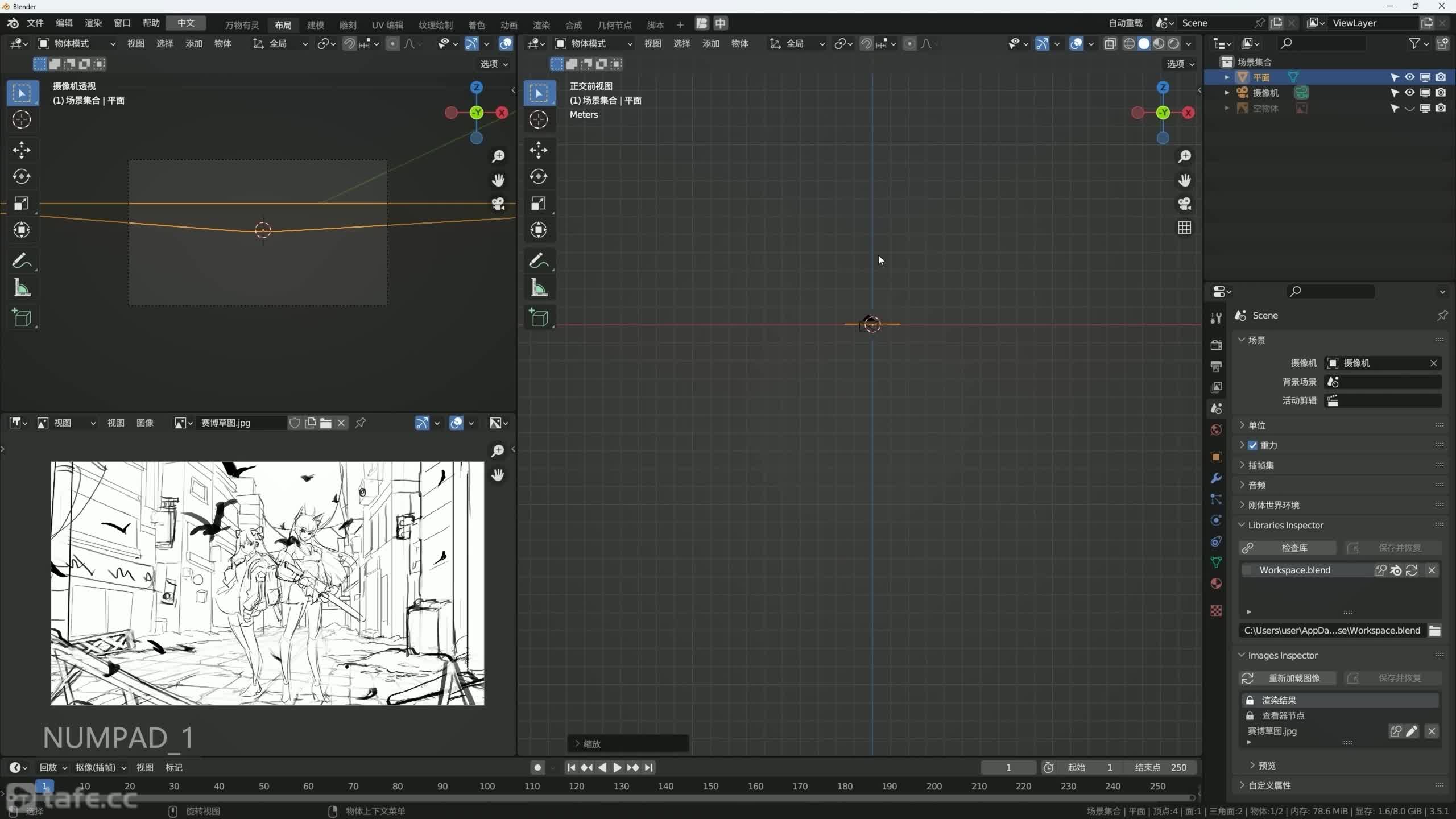Select the Add Cube tool in left viewport
The height and width of the screenshot is (819, 1456).
(x=22, y=317)
